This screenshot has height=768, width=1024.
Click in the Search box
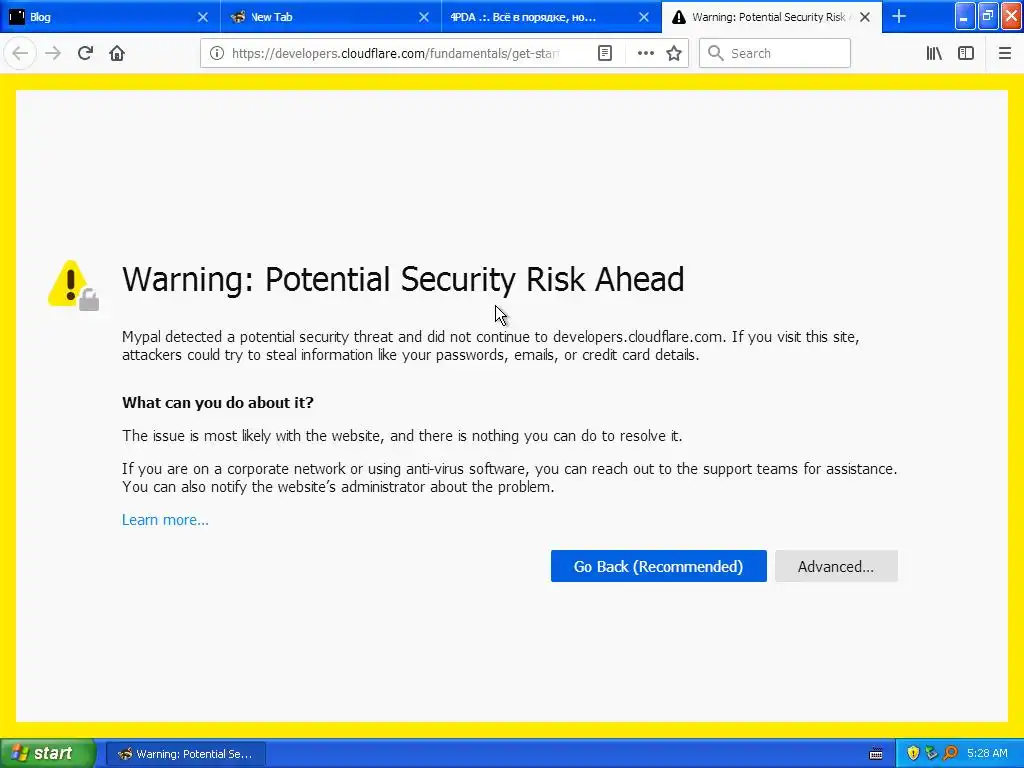coord(775,54)
